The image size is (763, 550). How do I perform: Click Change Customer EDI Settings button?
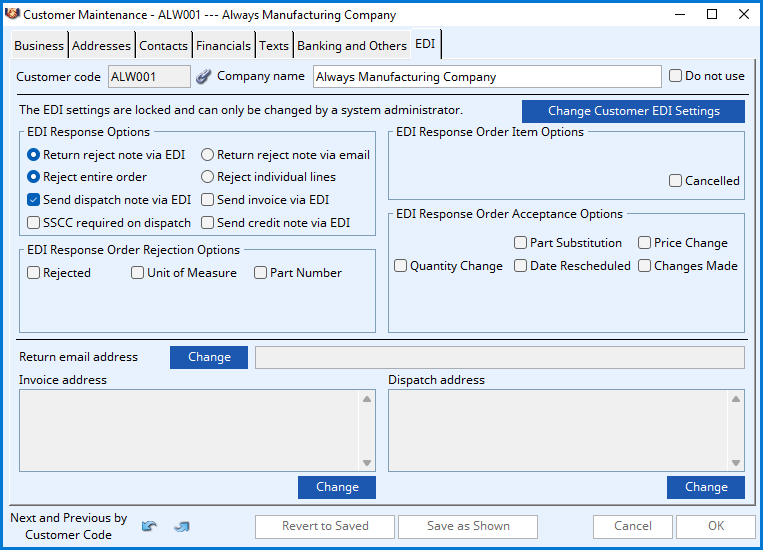pos(633,111)
